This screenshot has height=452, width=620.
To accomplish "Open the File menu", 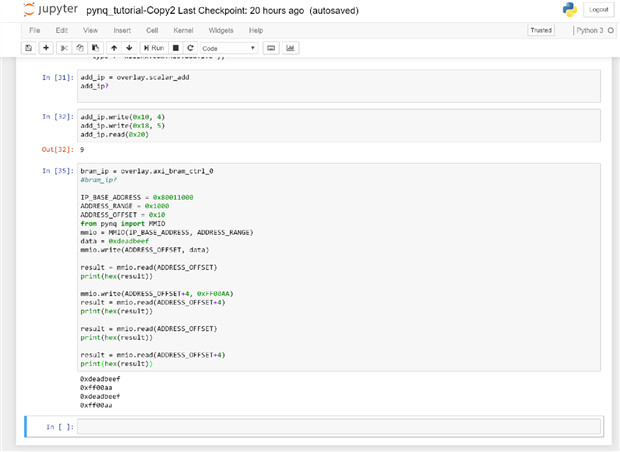I will point(35,30).
